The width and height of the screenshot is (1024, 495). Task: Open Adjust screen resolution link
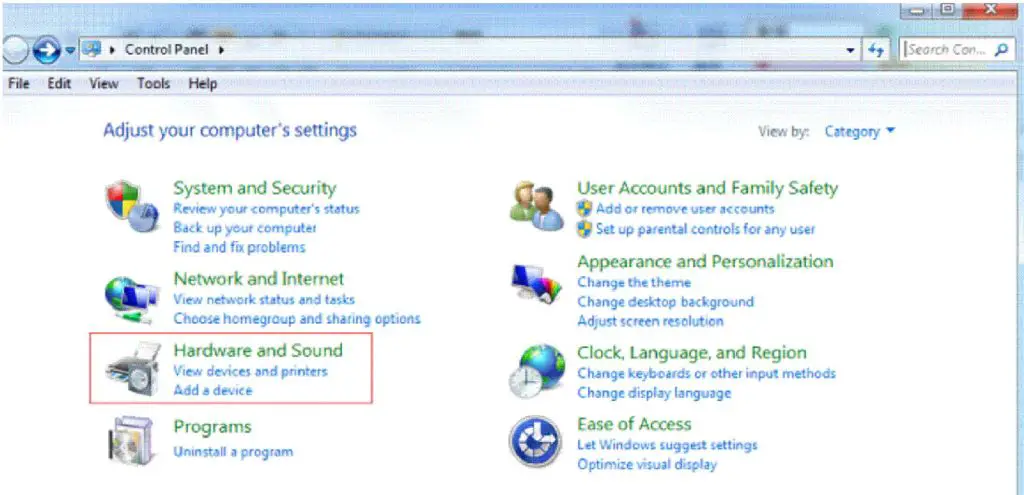[x=650, y=321]
